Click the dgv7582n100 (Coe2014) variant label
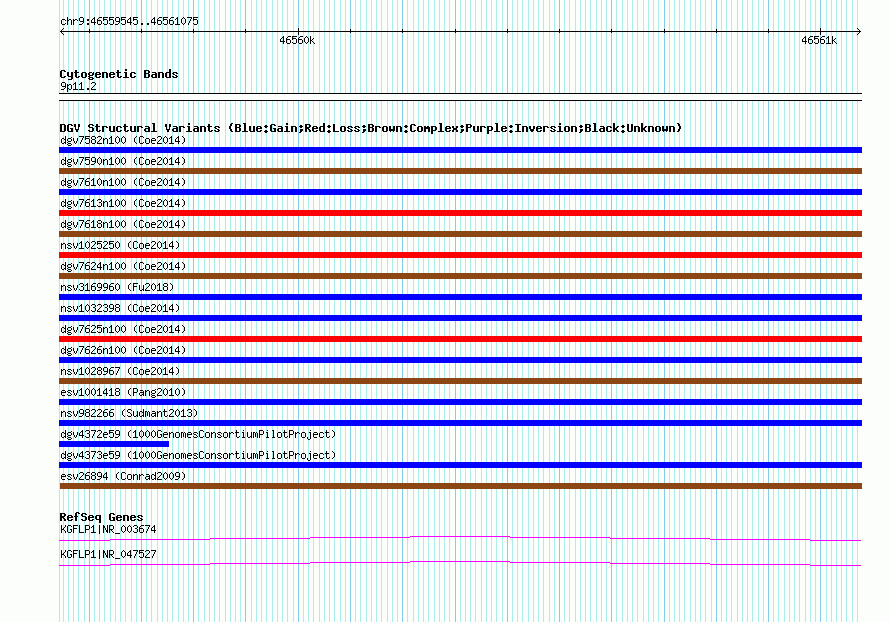 click(x=123, y=140)
